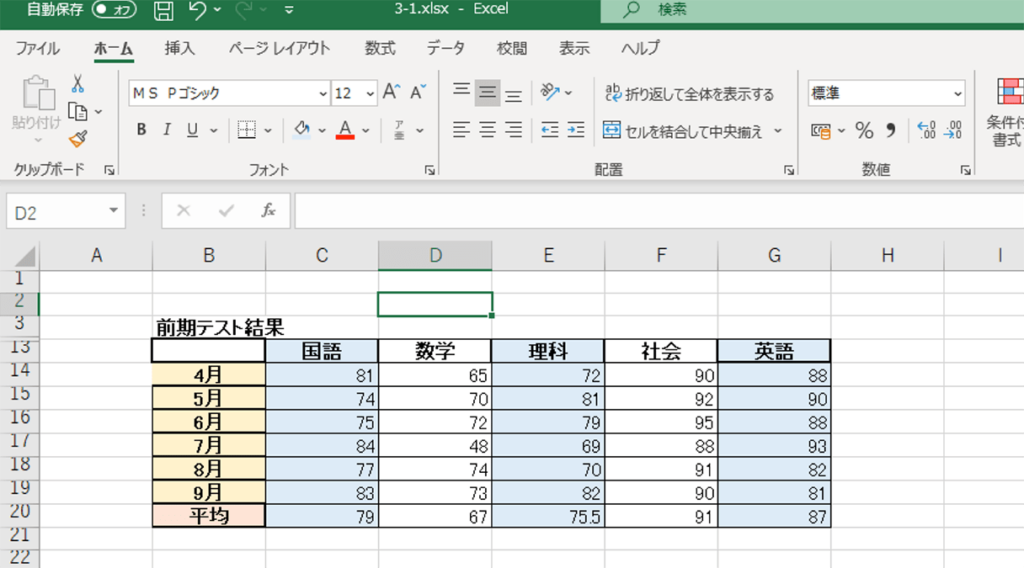Click the Increase Decimal icon
Screen dimensions: 1024x568
(x=926, y=130)
